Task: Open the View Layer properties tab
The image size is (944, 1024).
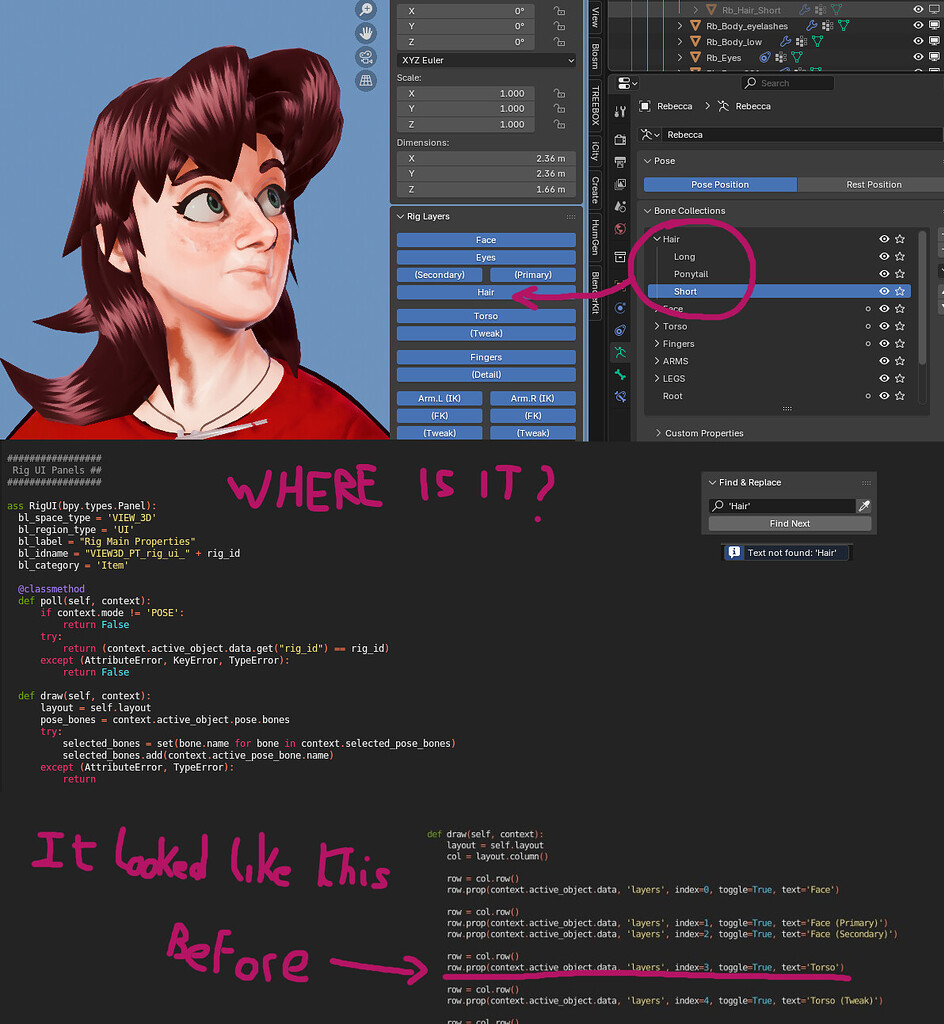Action: pos(620,184)
